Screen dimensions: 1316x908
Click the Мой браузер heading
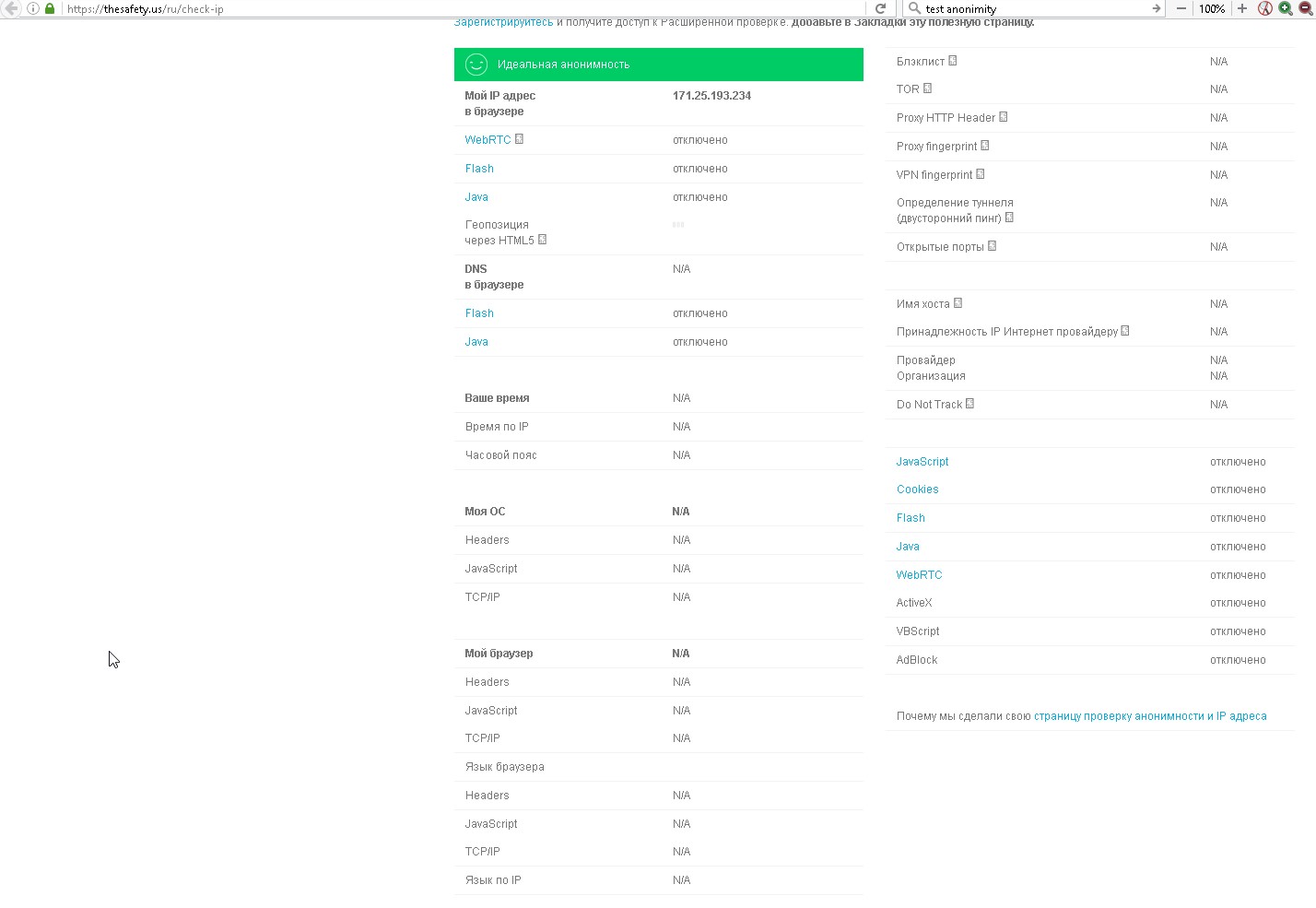point(499,654)
